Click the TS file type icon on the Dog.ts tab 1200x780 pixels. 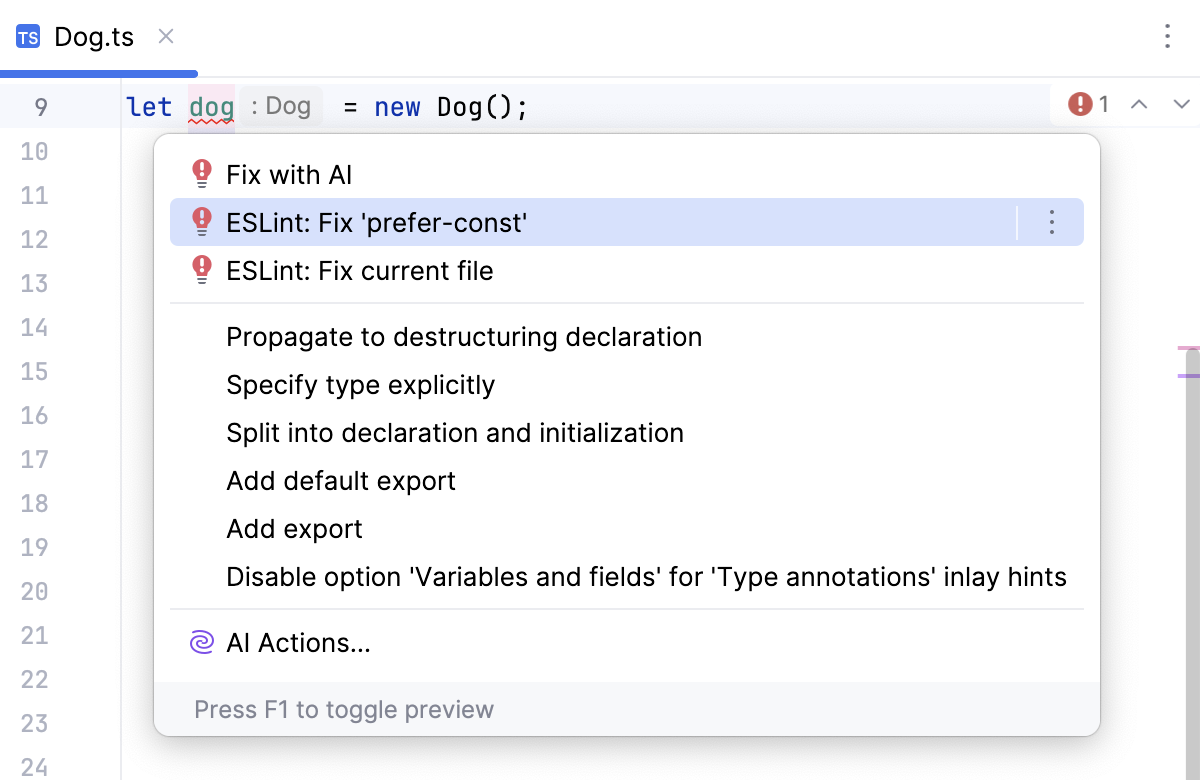pyautogui.click(x=27, y=36)
